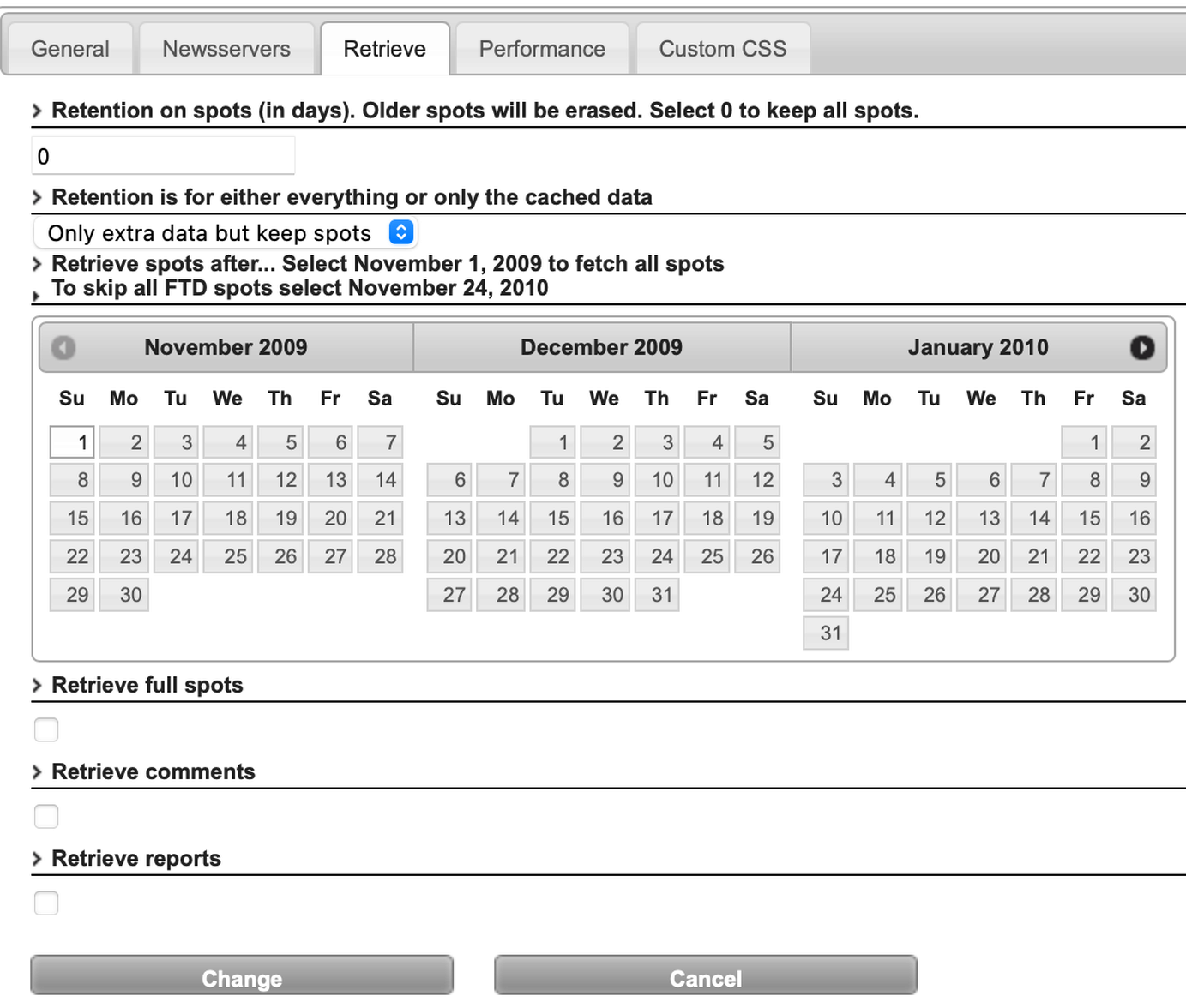Select November 1, 2009 in calendar
This screenshot has width=1186, height=1008.
pos(72,442)
